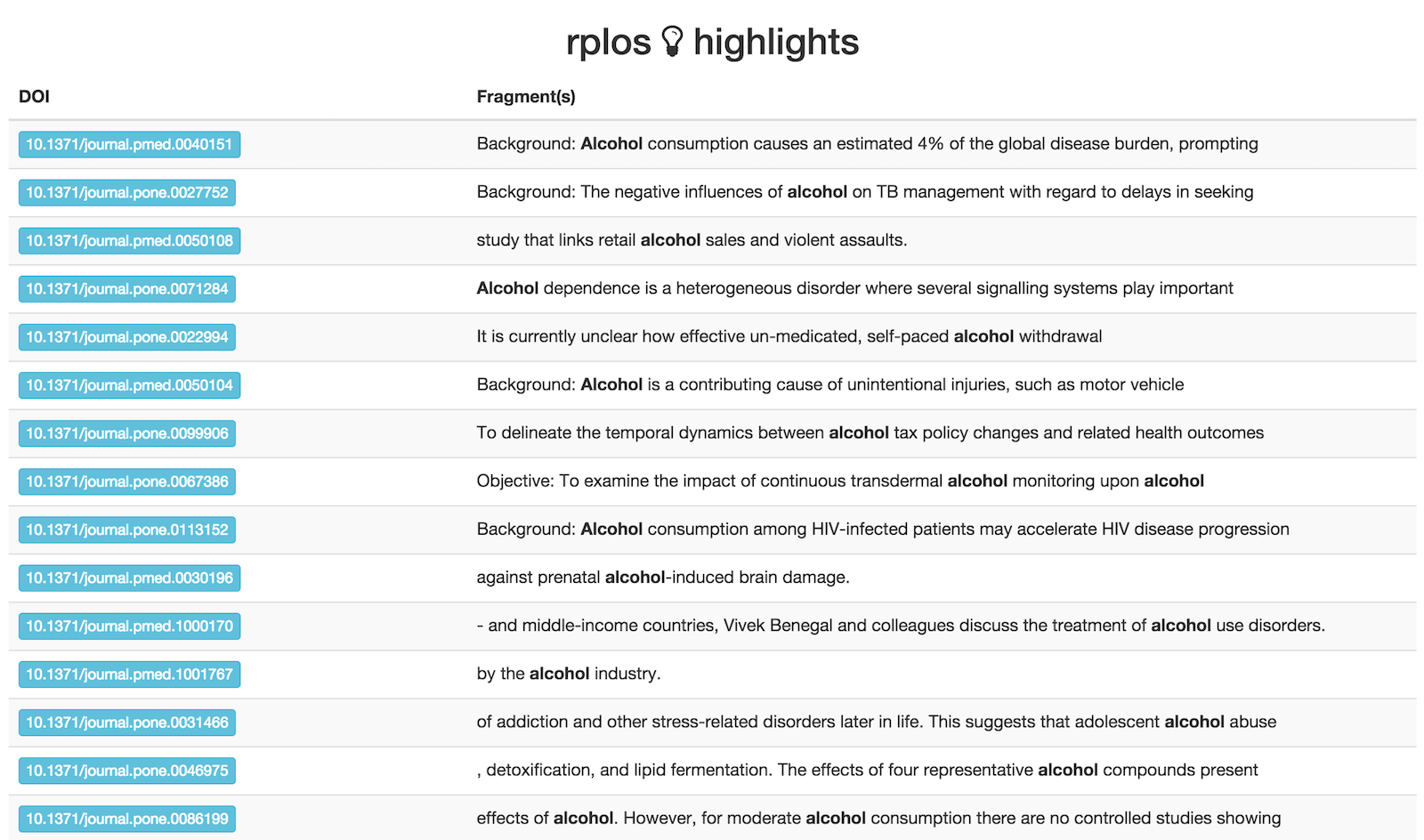Open article 10.1371/journal.pone.0031466

tap(127, 723)
